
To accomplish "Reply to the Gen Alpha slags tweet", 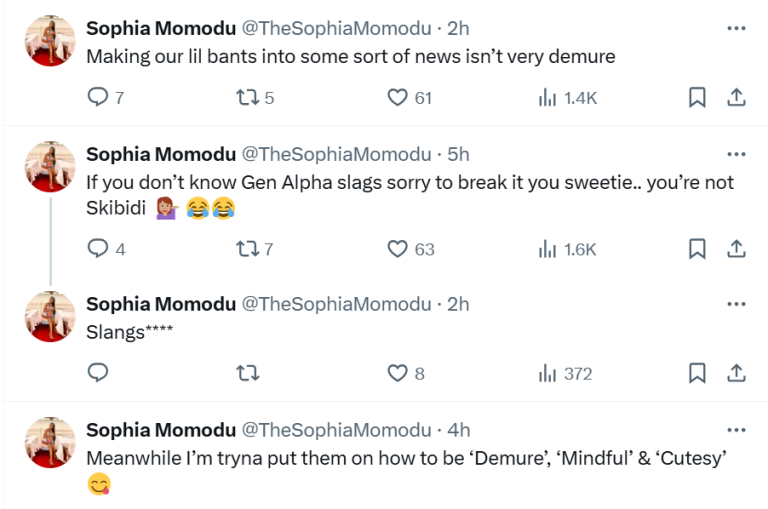I will point(98,249).
